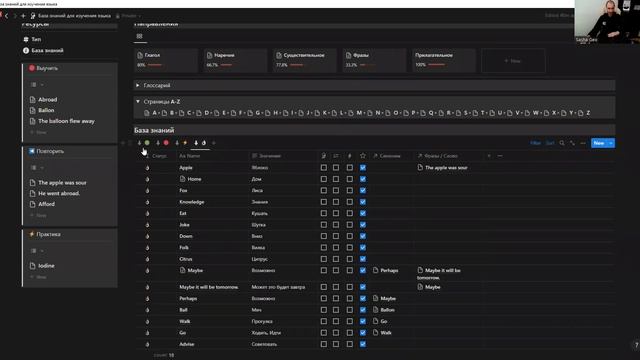
Task: Select the lightning bolt database view tab
Action: click(x=185, y=143)
